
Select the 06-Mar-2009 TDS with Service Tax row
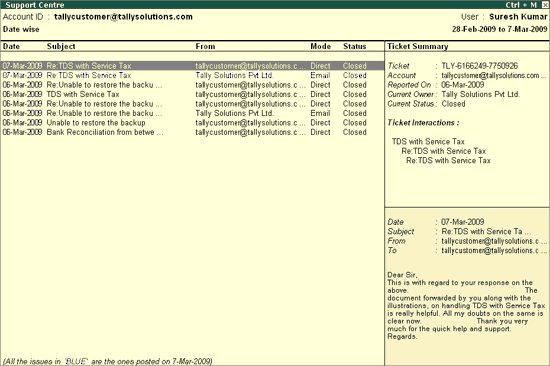coord(192,94)
